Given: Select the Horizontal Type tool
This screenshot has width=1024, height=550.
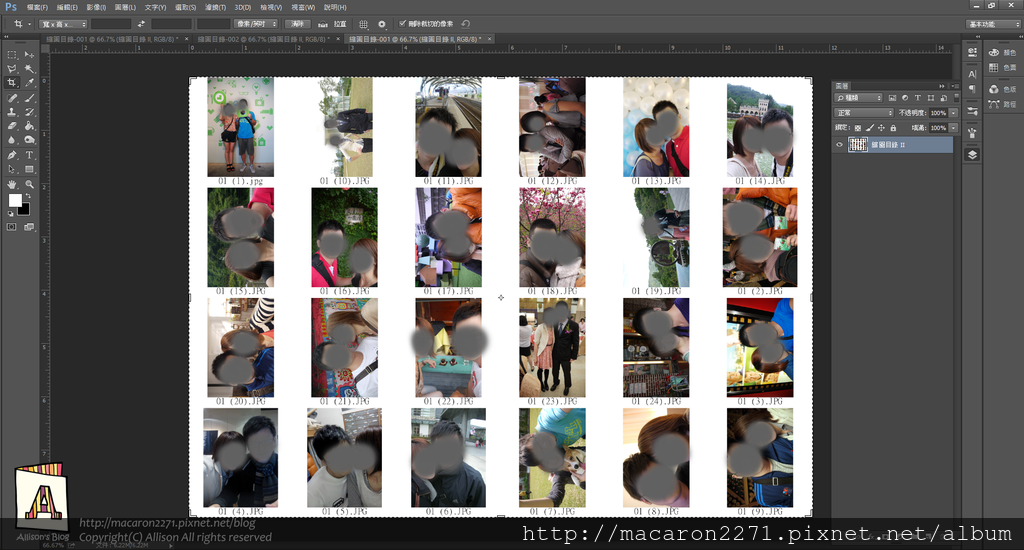Looking at the screenshot, I should coord(29,155).
